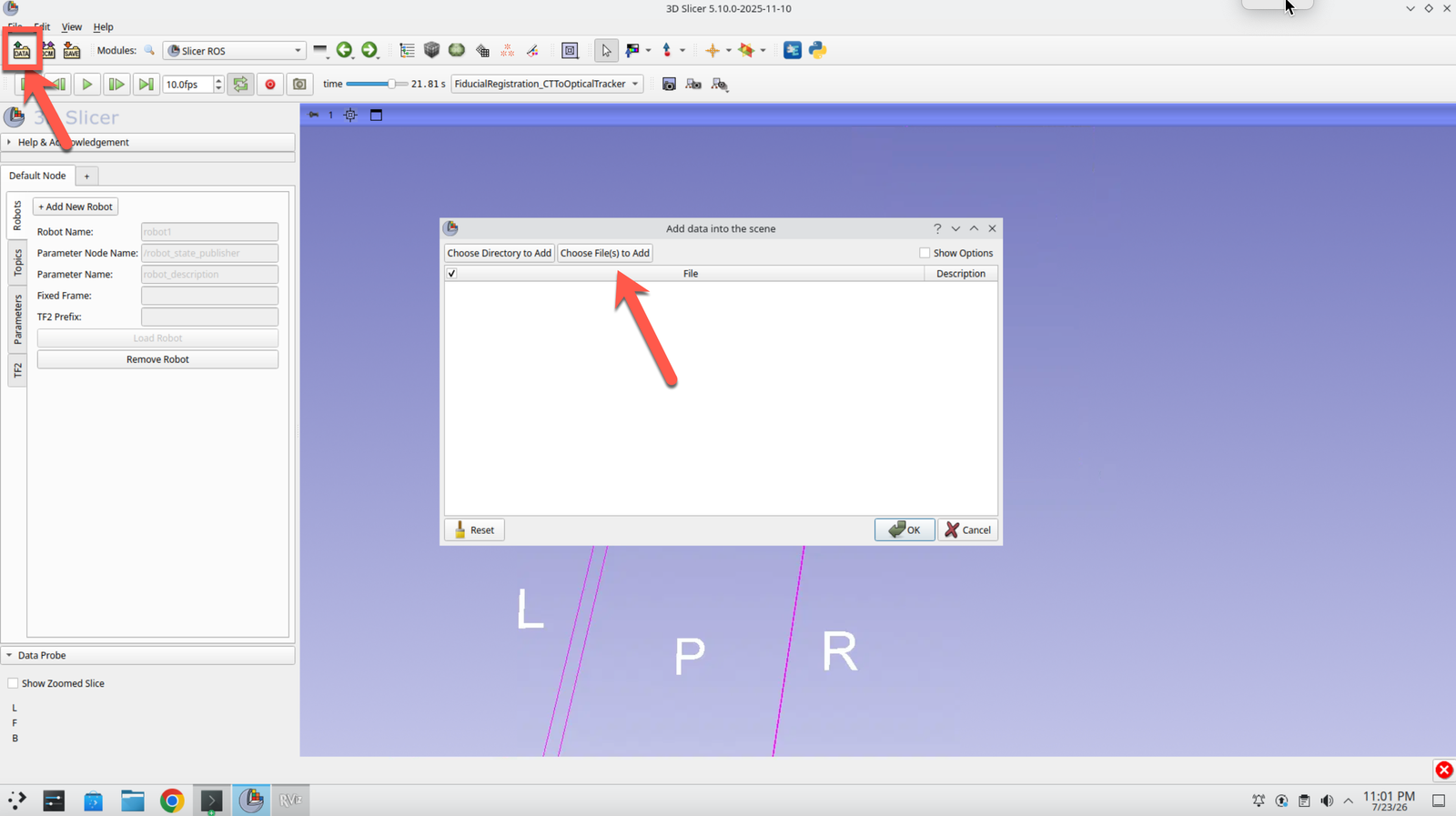Click the layout selector toolbar icon
The width and height of the screenshot is (1456, 816).
pyautogui.click(x=571, y=50)
